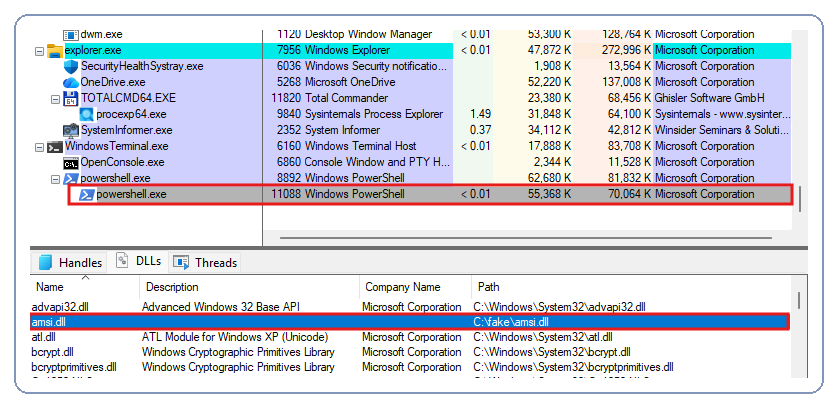838x408 pixels.
Task: Click Sysinternals Process Explorer description
Action: [x=374, y=114]
